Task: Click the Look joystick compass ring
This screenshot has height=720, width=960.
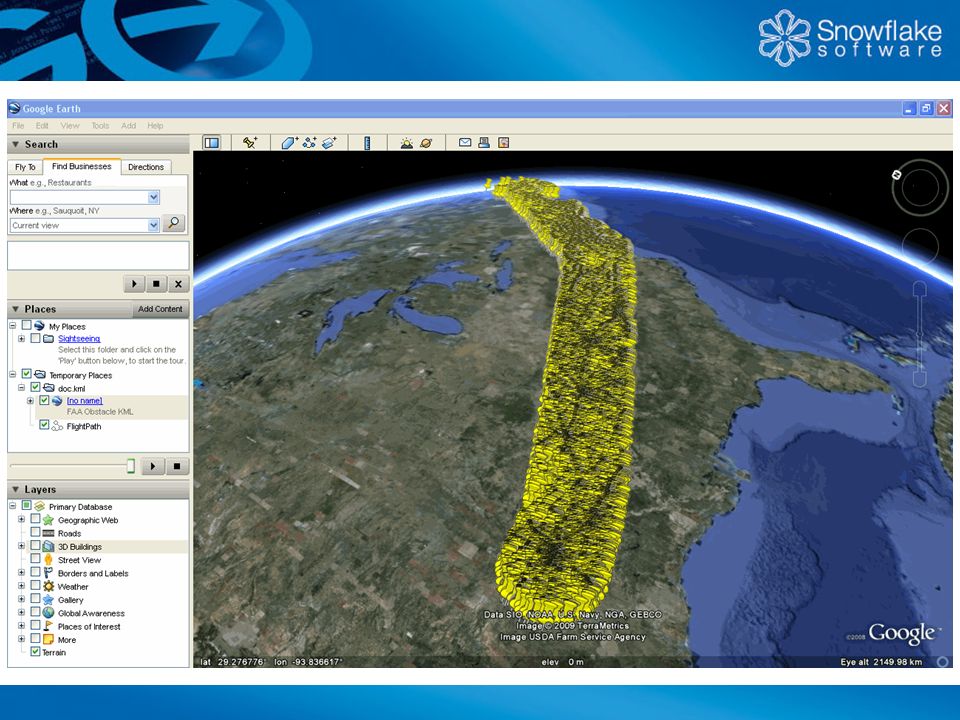Action: click(x=920, y=187)
